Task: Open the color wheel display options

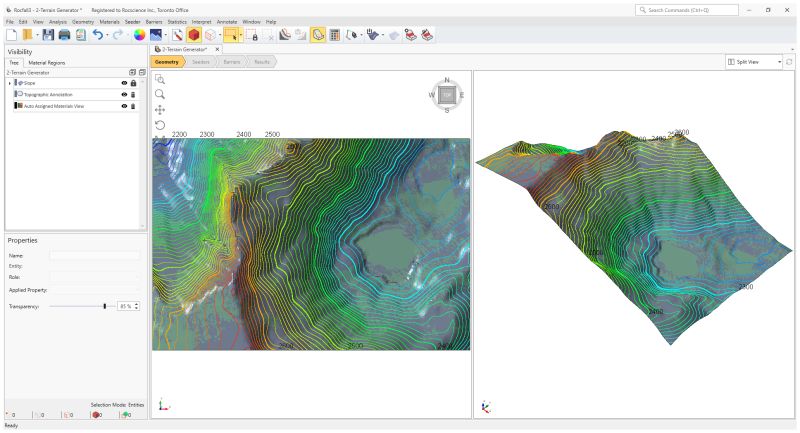Action: (139, 35)
